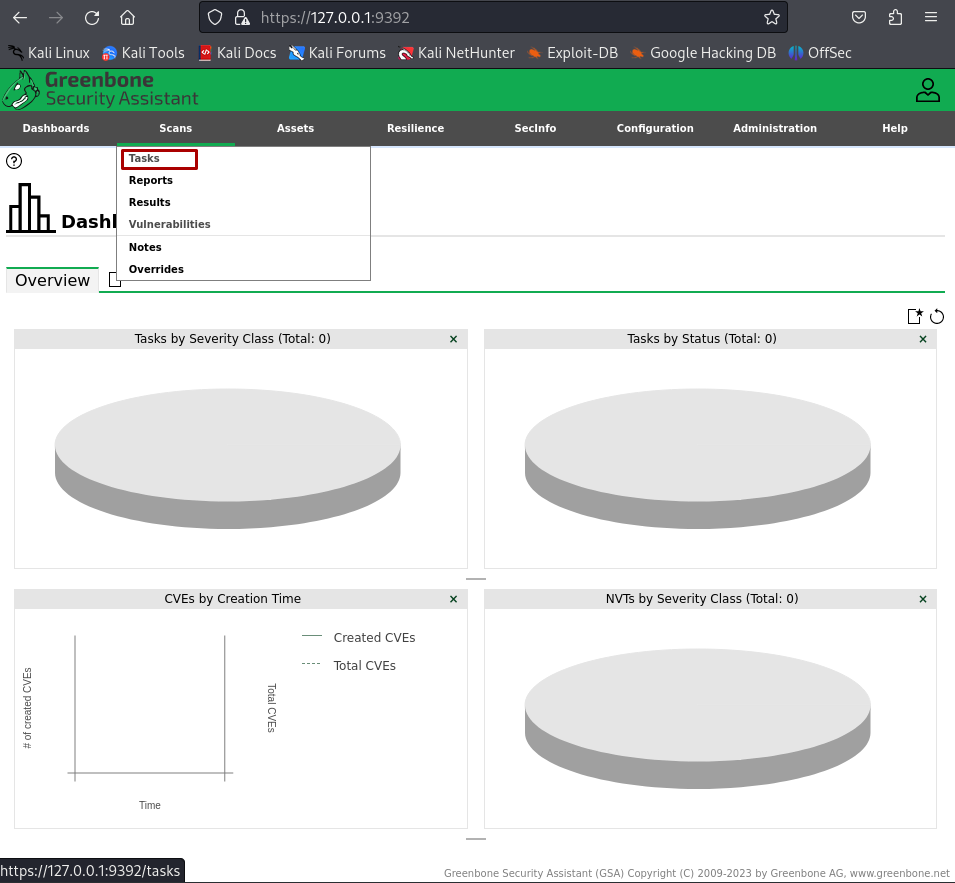Choose Reports in the Scans menu

[x=151, y=181]
